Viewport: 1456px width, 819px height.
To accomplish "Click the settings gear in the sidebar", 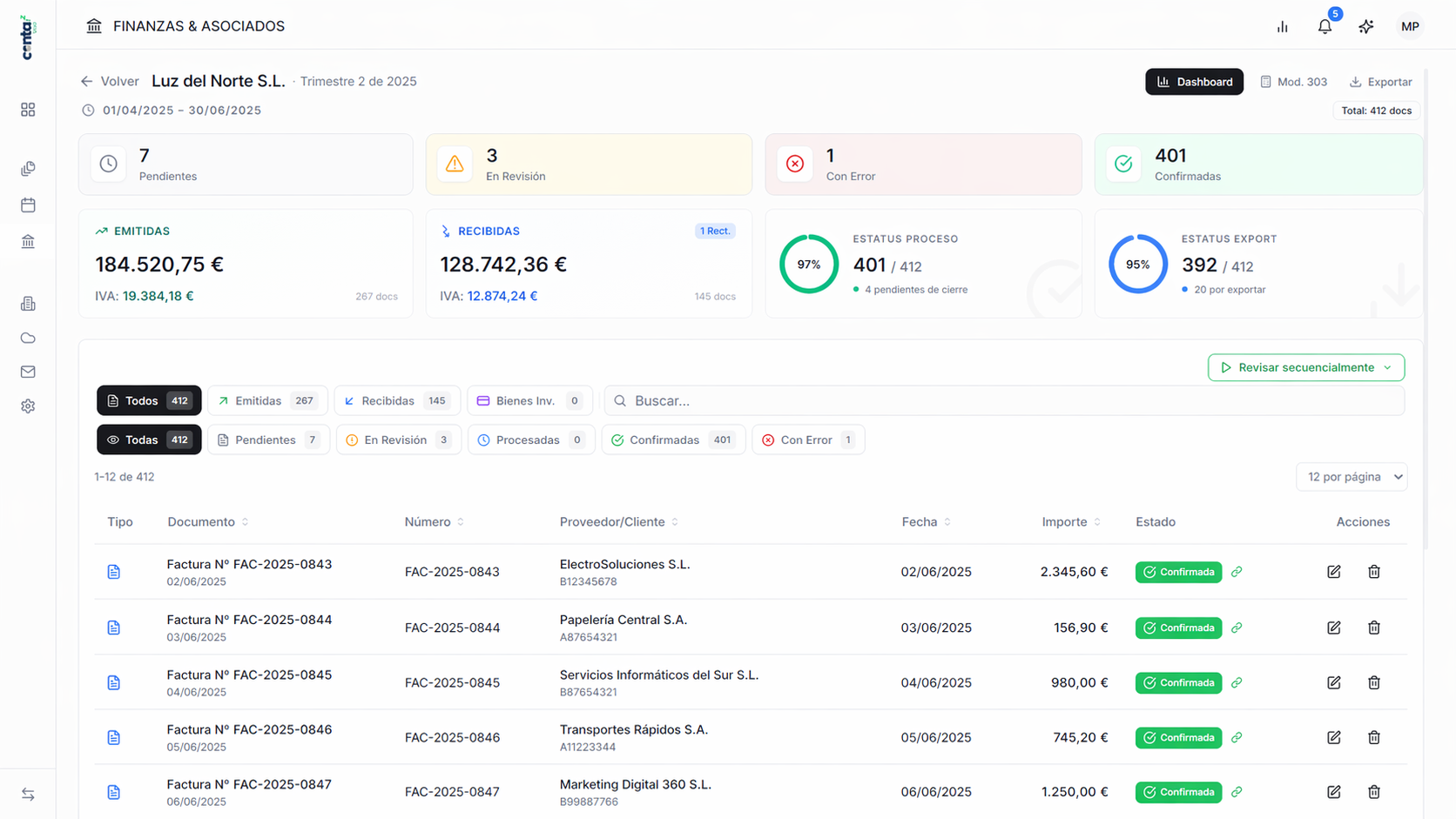I will pos(28,406).
